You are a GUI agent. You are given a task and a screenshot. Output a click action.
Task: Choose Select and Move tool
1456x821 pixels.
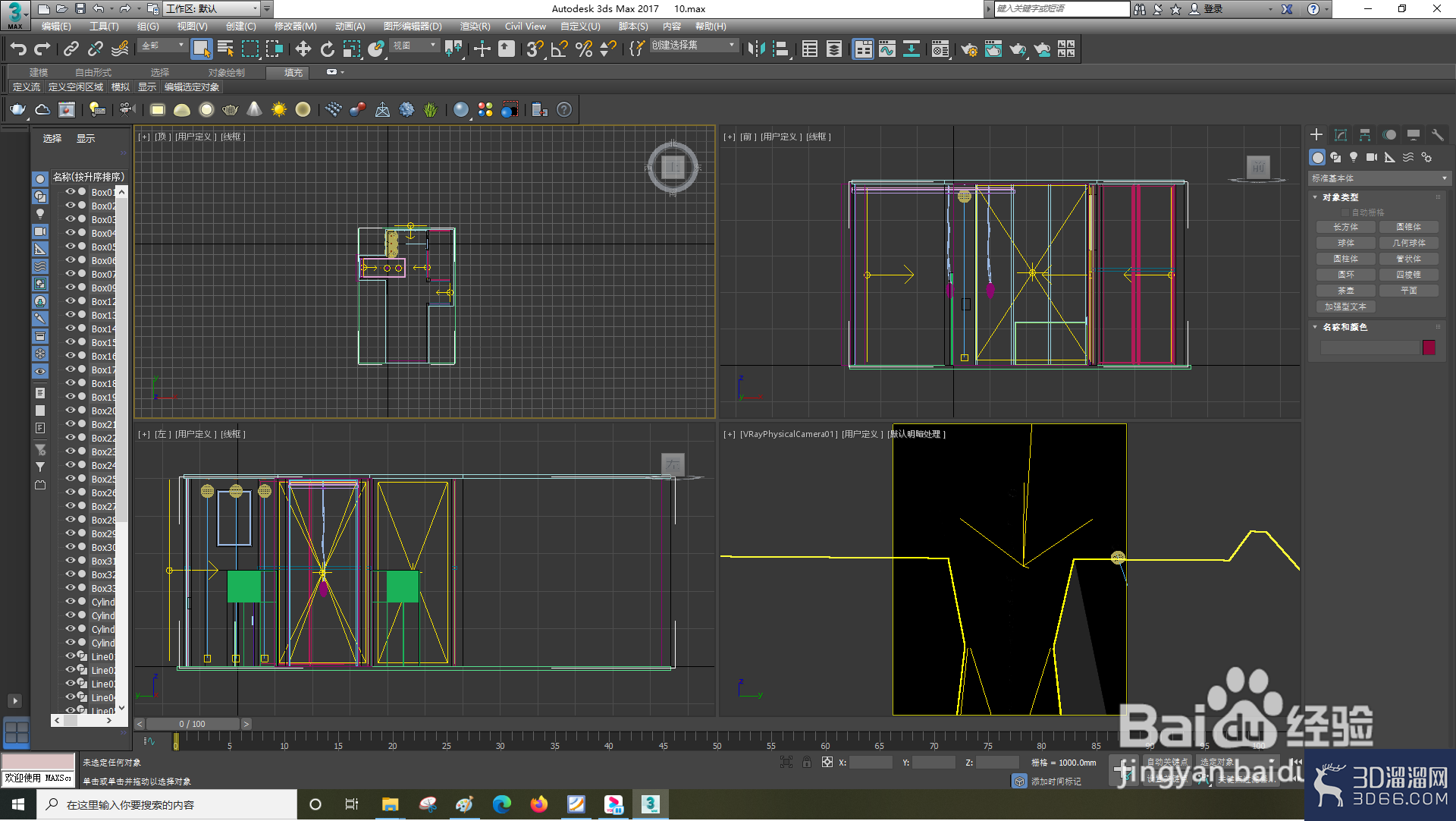click(303, 49)
